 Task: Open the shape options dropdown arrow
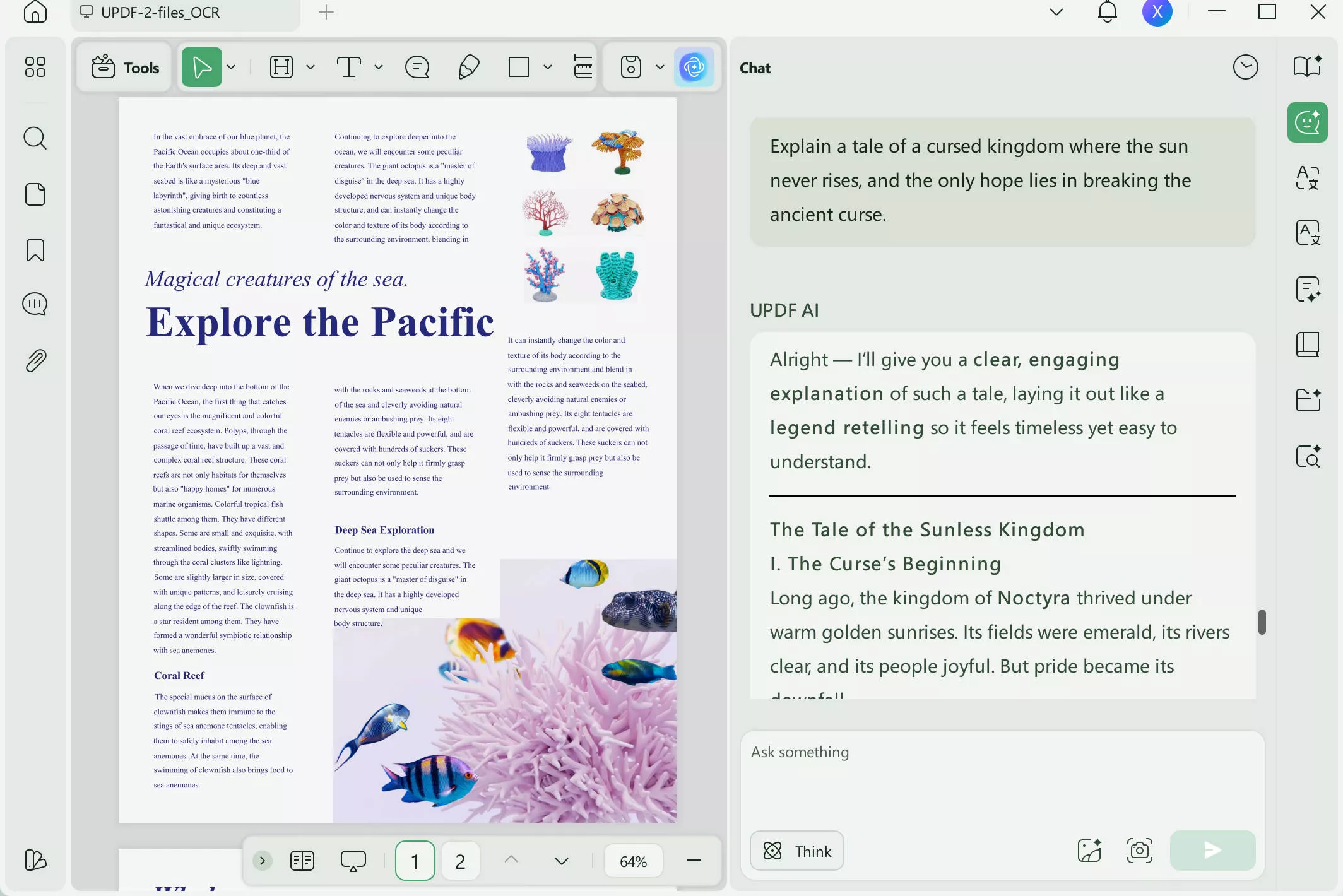tap(547, 67)
